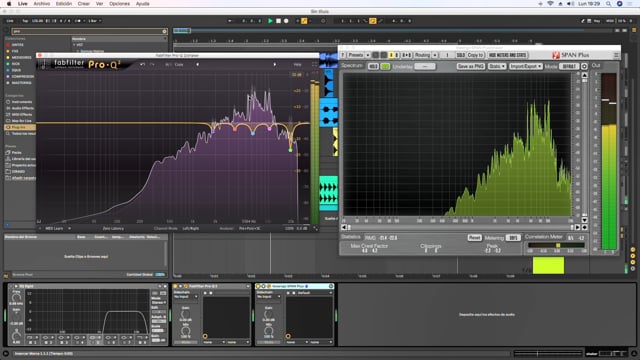Open SPAN Plus help question-mark button
Viewport: 640px width, 360px height.
(x=343, y=55)
